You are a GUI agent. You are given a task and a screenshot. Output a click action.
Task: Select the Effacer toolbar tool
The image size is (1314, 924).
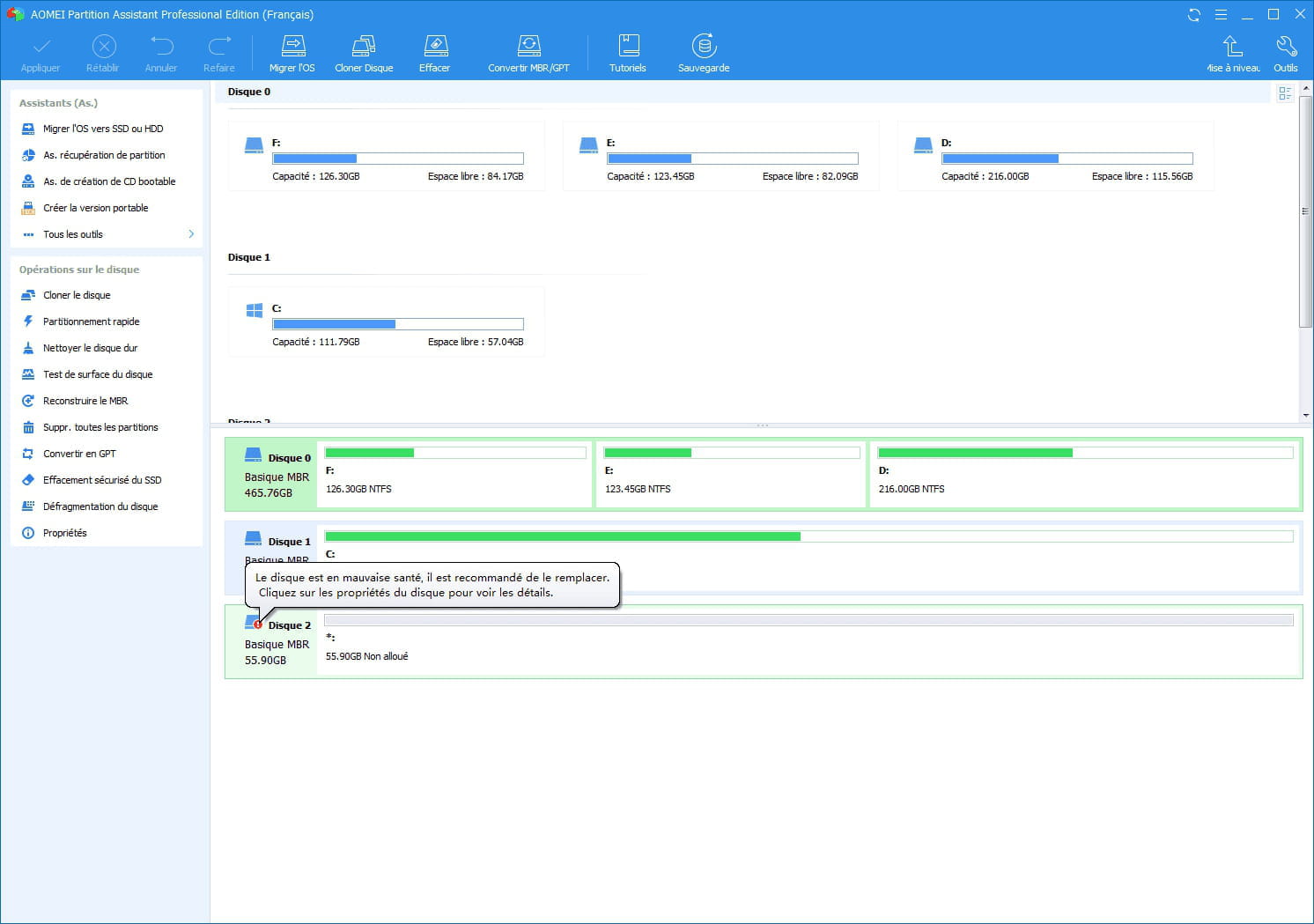tap(435, 54)
